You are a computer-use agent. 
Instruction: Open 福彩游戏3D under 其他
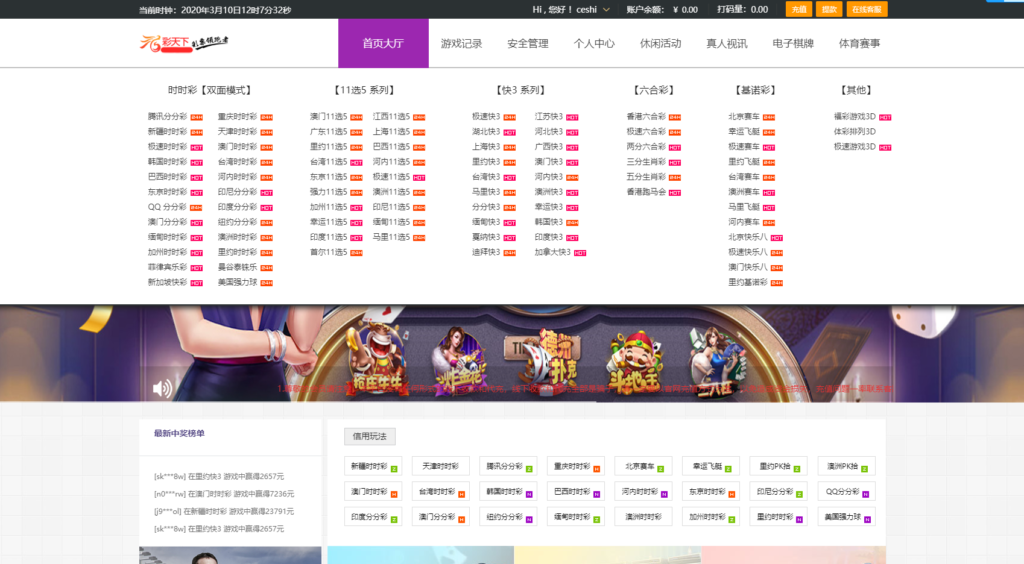(854, 116)
